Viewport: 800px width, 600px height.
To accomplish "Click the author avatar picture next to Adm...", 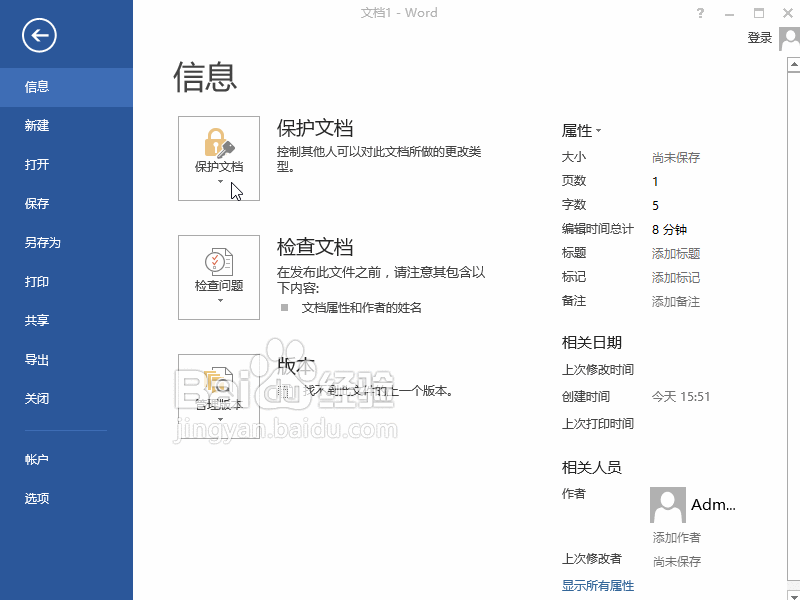I will (x=667, y=505).
